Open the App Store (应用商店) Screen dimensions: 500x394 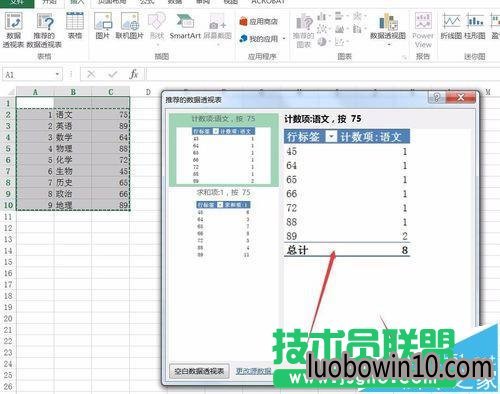click(x=259, y=22)
